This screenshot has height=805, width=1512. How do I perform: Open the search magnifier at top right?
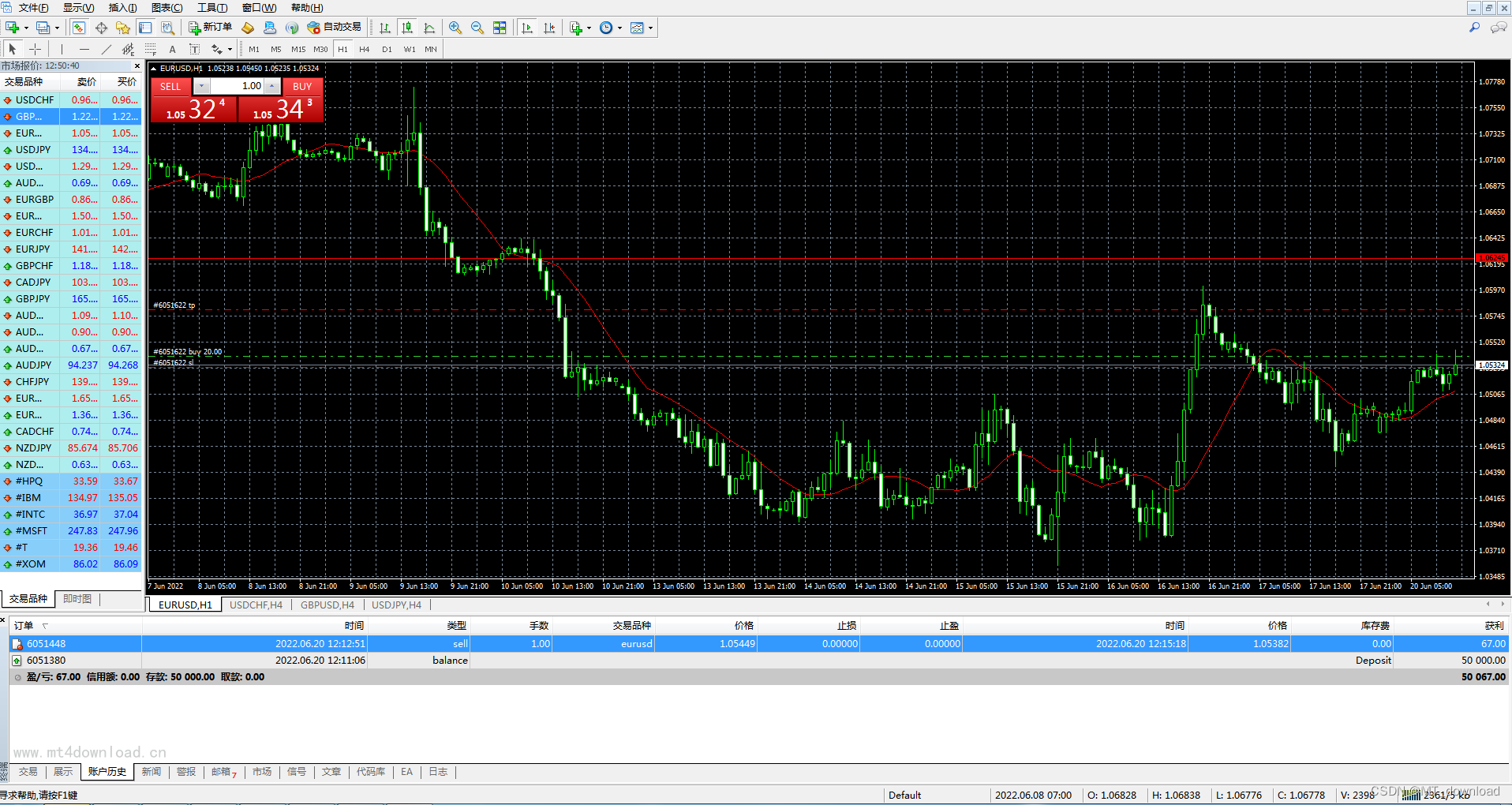point(1474,28)
